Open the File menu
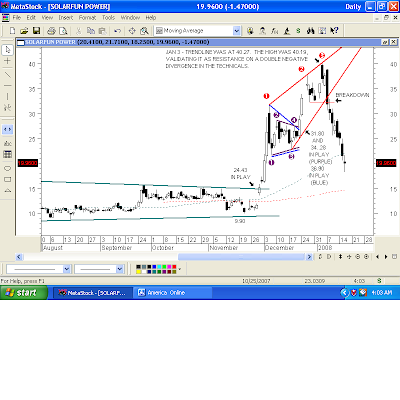The image size is (400, 400). [16, 18]
